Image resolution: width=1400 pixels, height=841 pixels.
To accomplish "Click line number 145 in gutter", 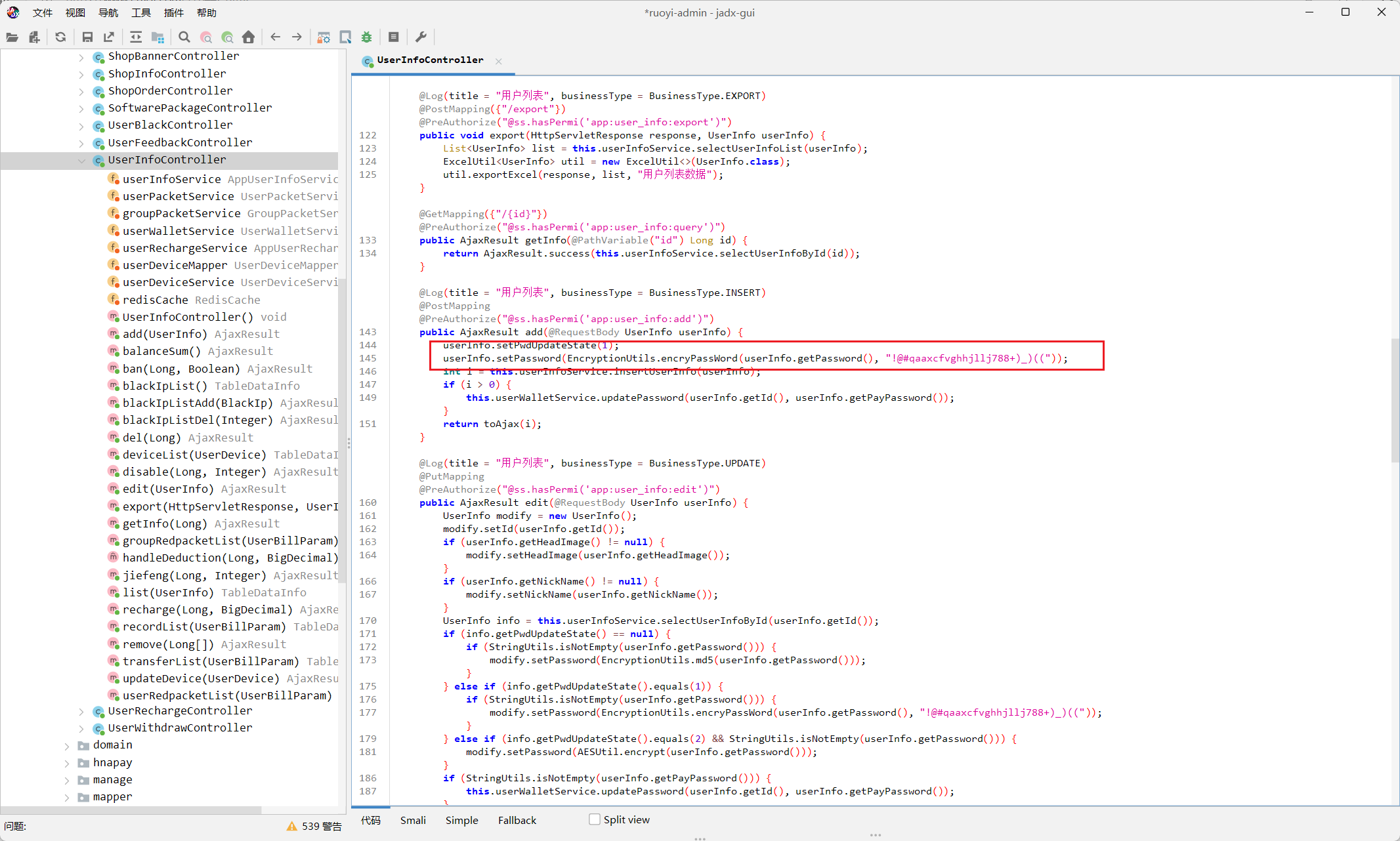I will point(368,358).
